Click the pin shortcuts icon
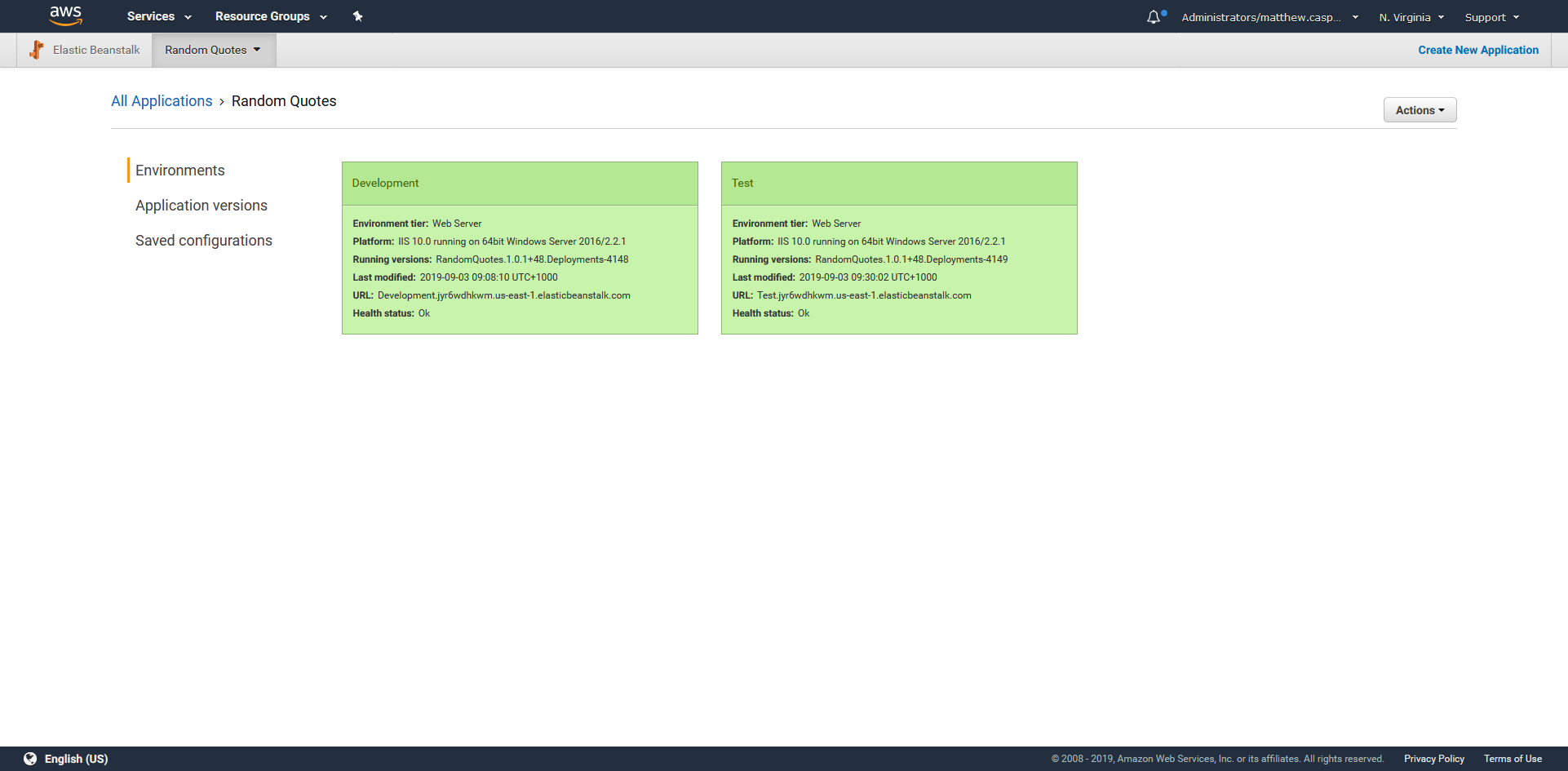This screenshot has width=1568, height=771. pyautogui.click(x=357, y=16)
